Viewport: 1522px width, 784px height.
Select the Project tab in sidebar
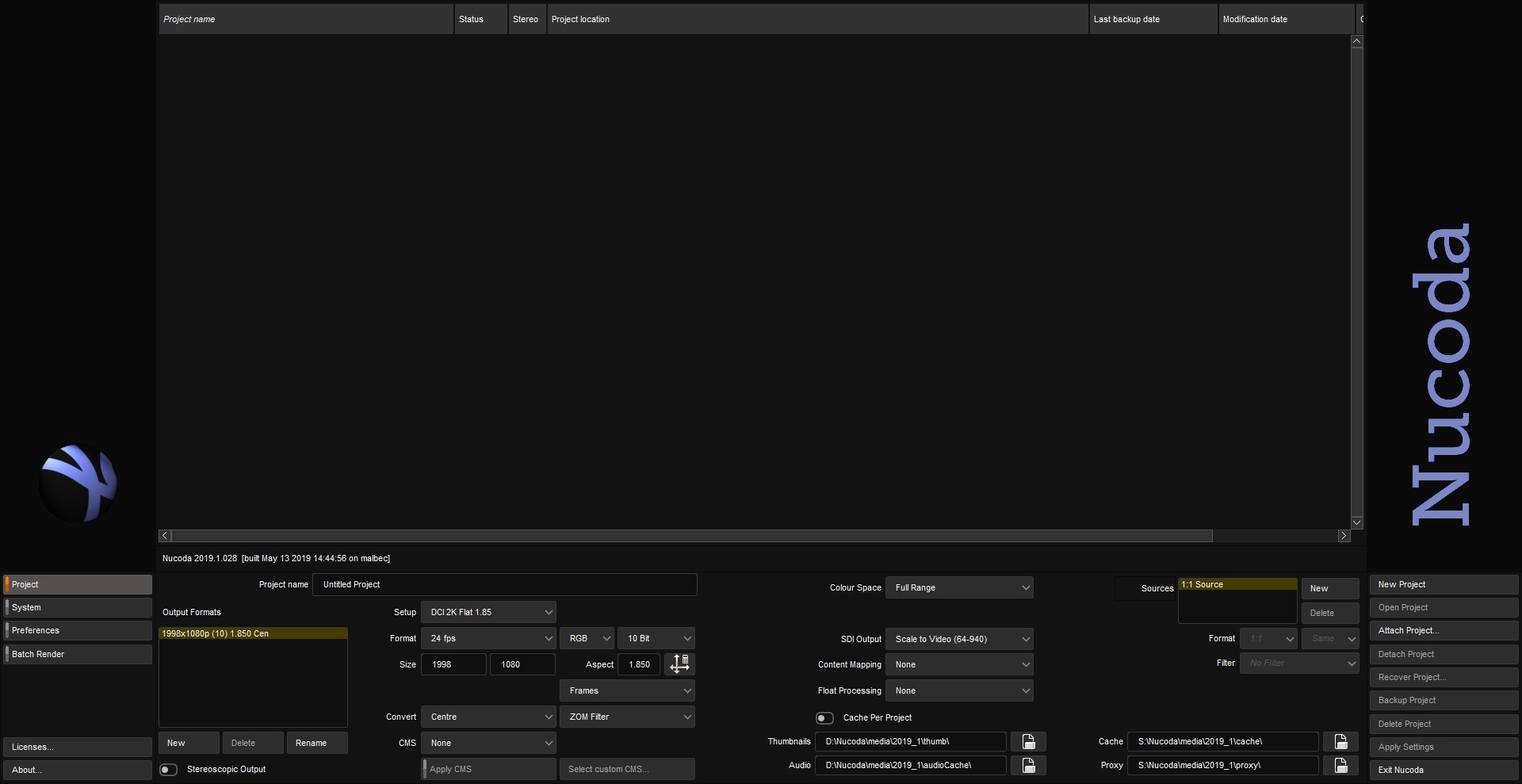click(x=78, y=584)
